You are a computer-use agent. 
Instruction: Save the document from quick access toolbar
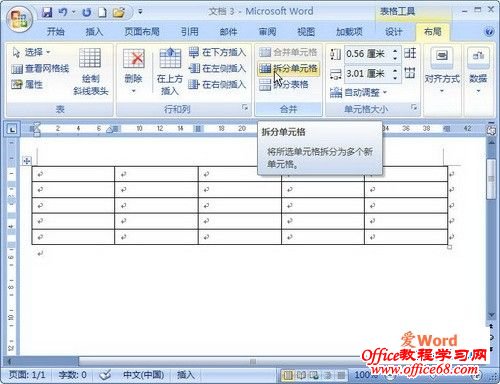click(47, 12)
